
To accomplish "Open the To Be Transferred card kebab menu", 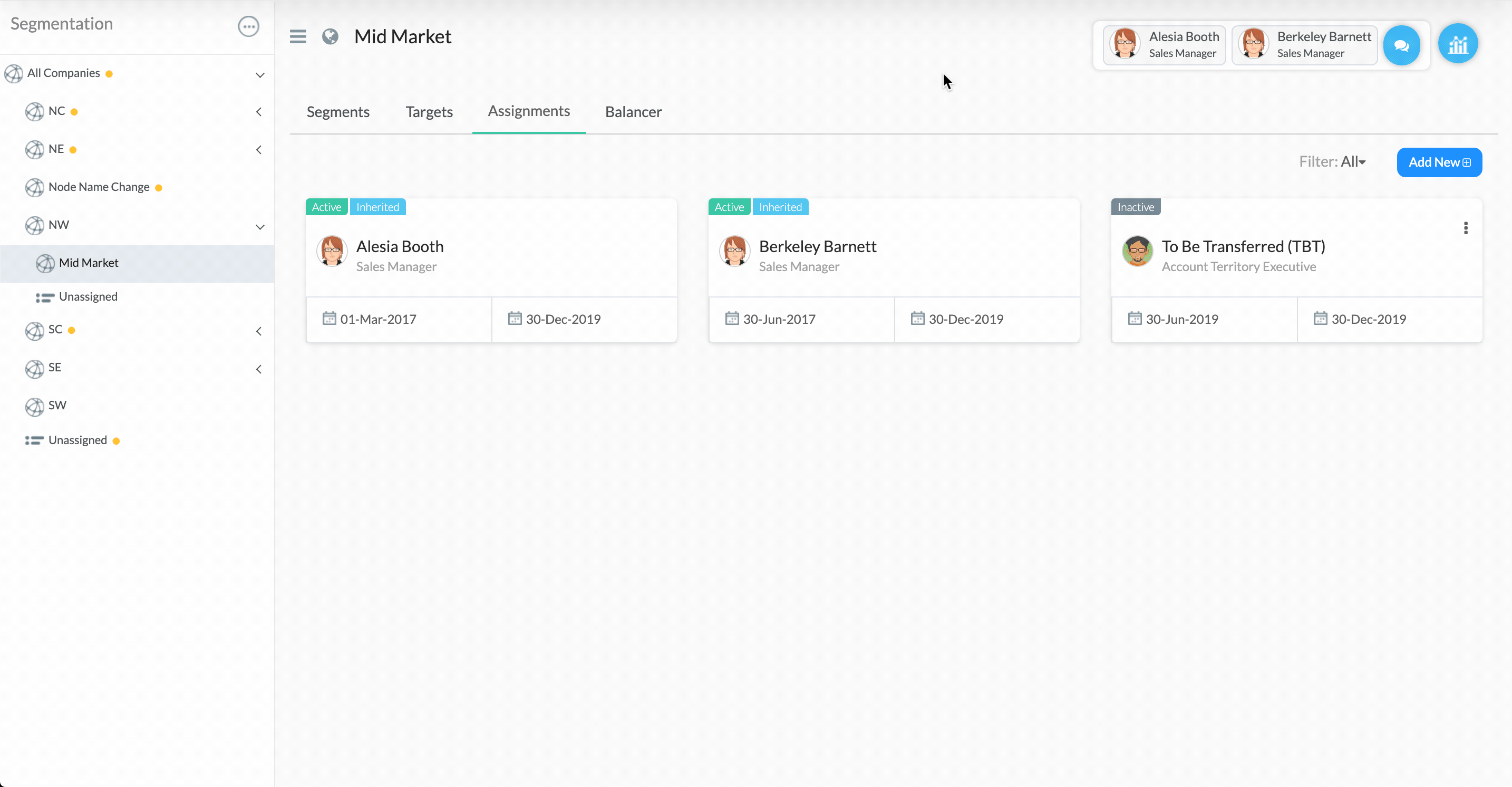I will tap(1466, 228).
